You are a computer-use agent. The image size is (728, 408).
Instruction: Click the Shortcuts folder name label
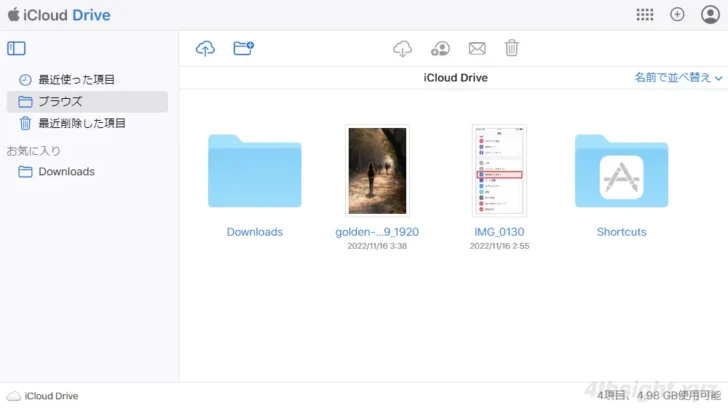621,232
